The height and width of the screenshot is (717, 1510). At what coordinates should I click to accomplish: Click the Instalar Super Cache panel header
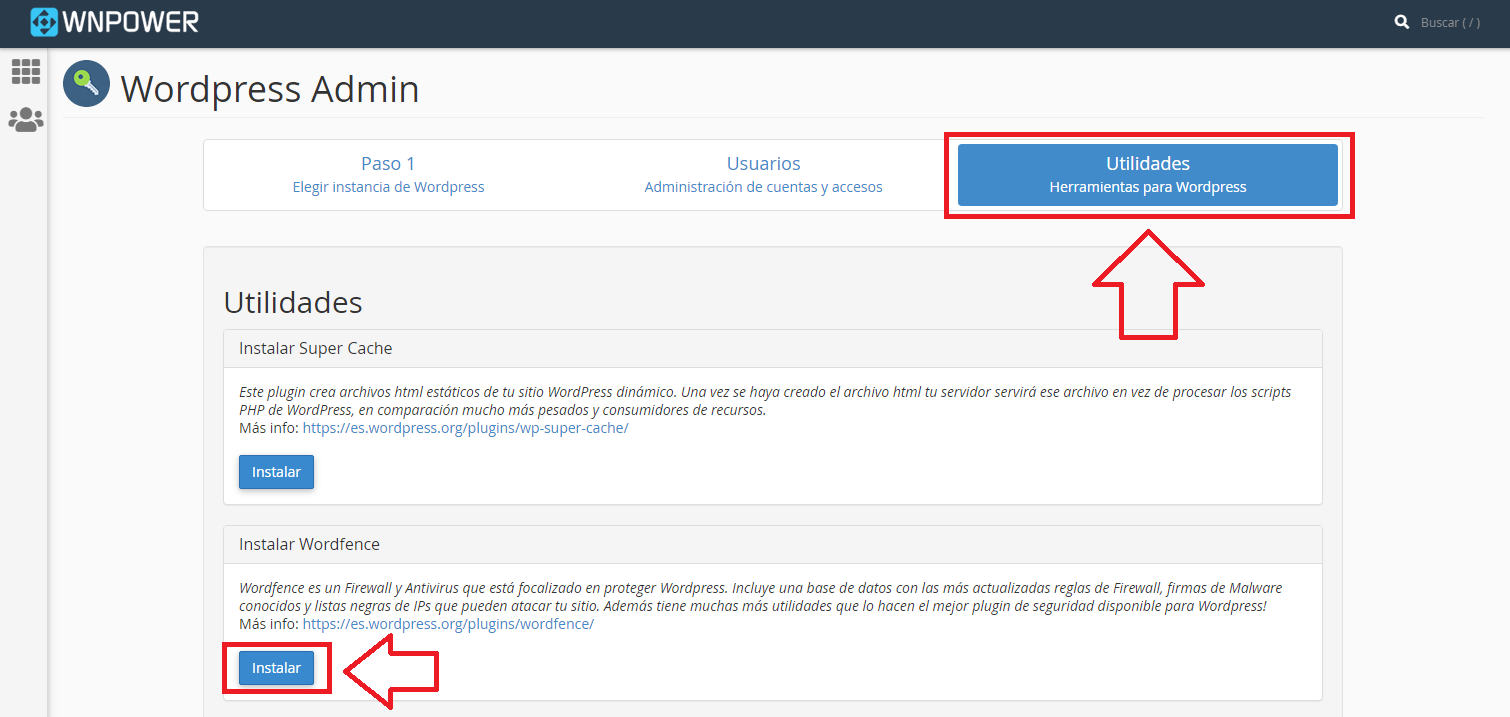[772, 349]
